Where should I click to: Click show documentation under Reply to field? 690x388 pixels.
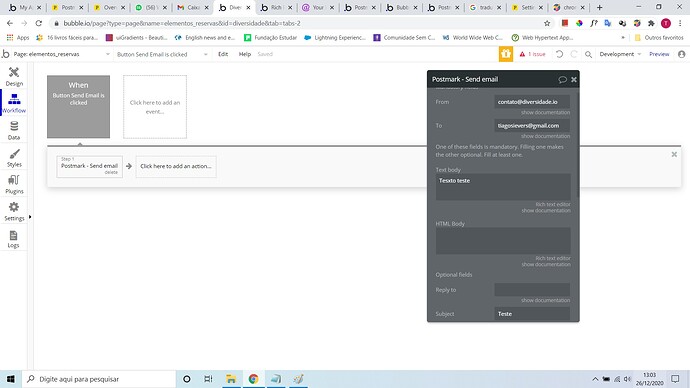tap(545, 300)
